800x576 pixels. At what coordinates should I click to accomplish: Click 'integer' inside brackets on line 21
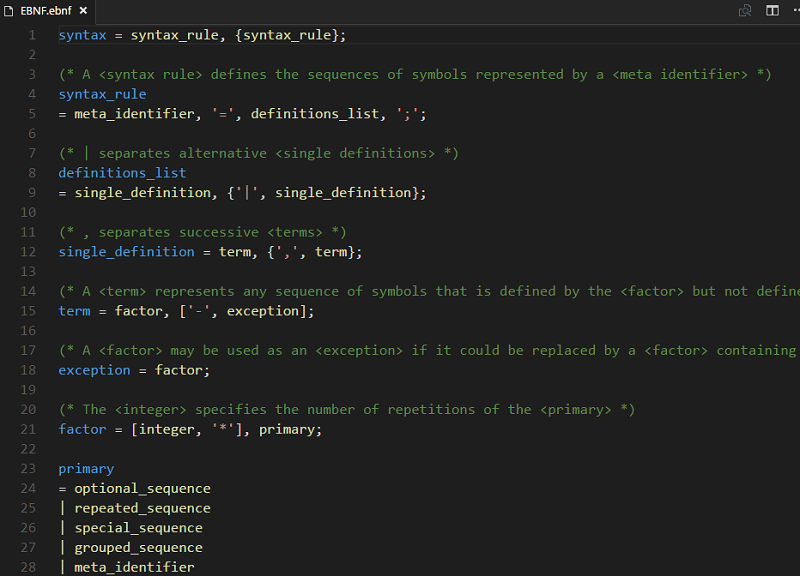(166, 430)
